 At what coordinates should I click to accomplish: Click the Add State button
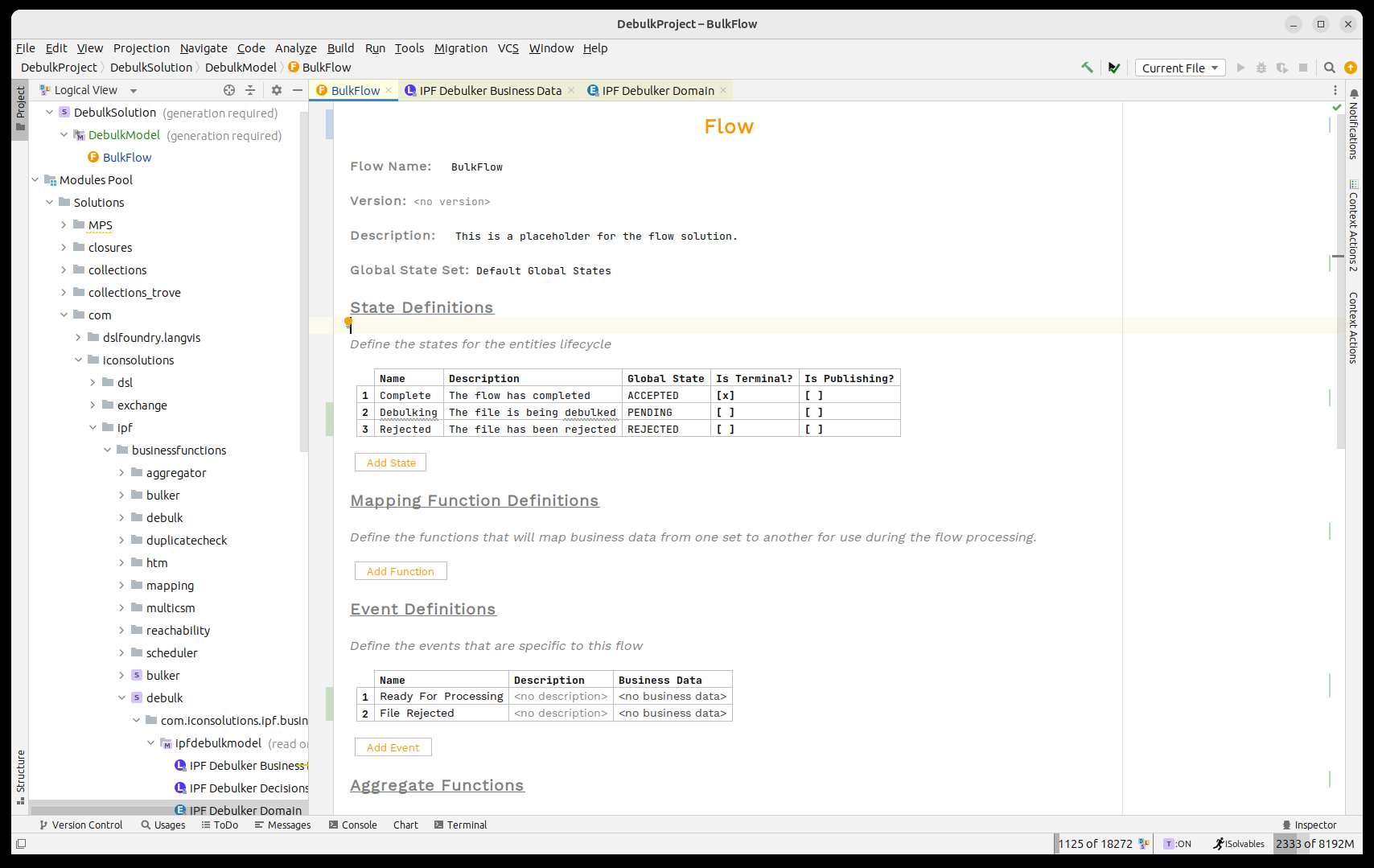point(391,463)
